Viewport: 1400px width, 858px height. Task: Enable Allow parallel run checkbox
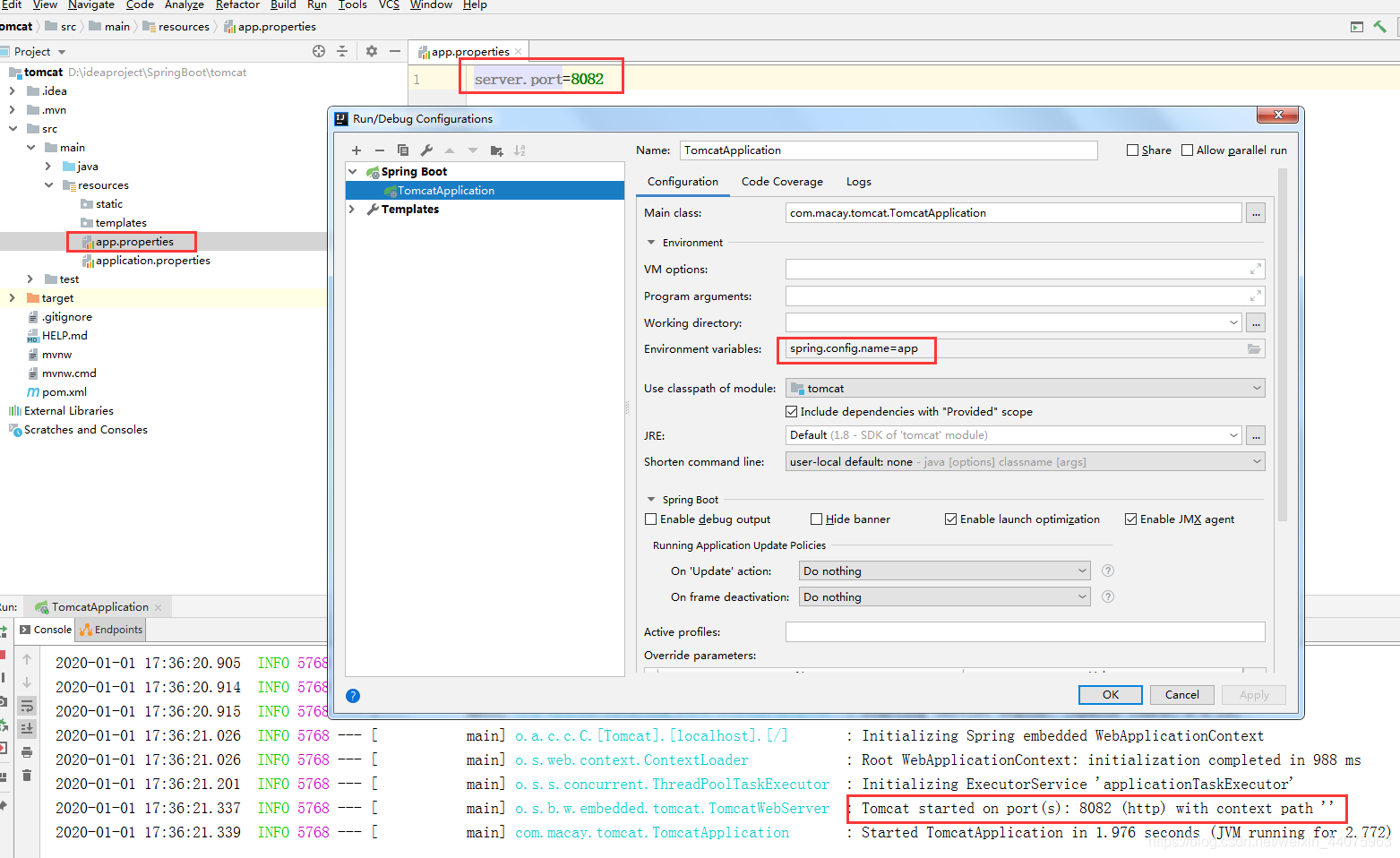1188,150
